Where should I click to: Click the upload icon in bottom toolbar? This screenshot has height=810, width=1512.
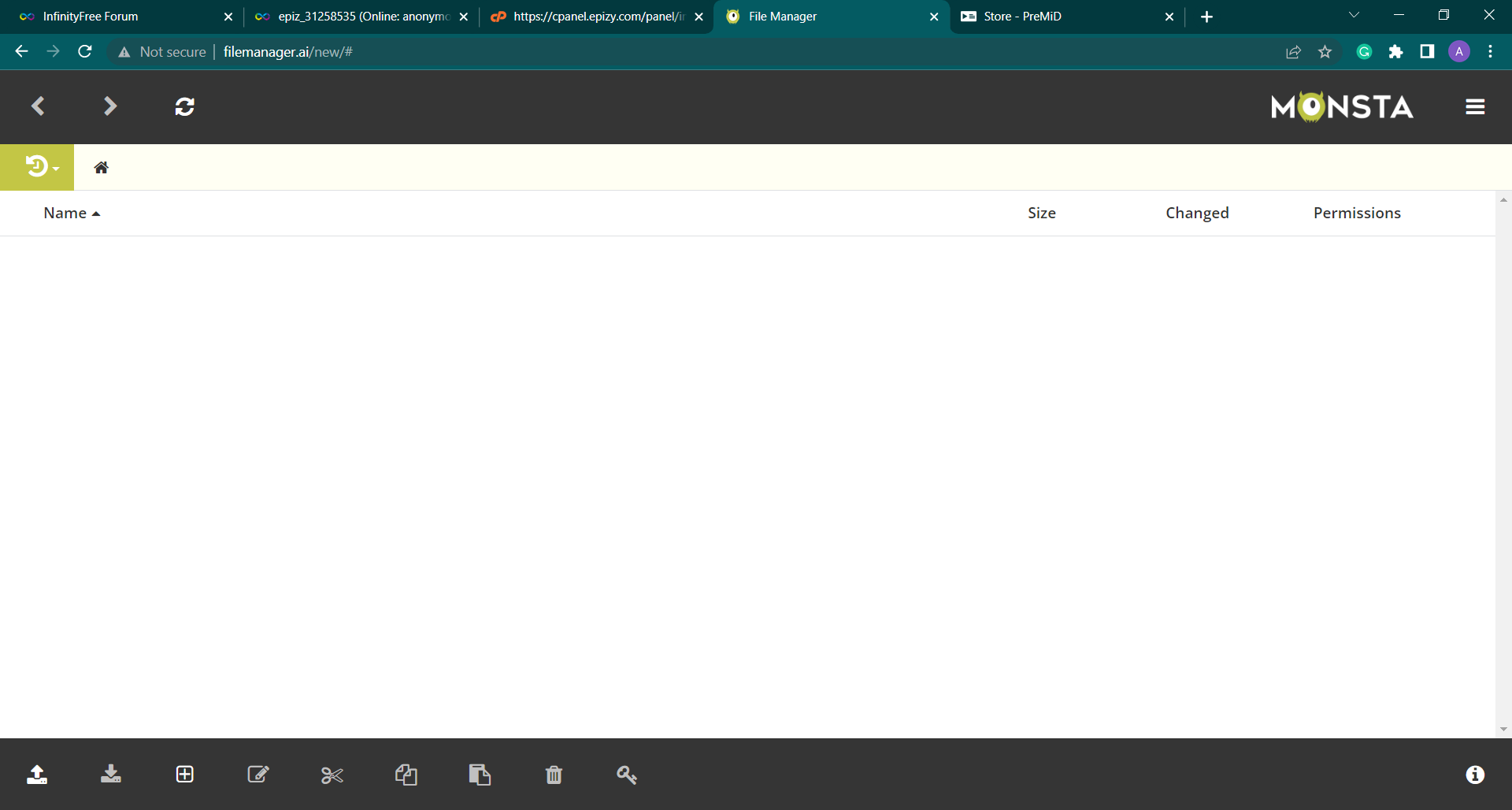click(x=37, y=775)
